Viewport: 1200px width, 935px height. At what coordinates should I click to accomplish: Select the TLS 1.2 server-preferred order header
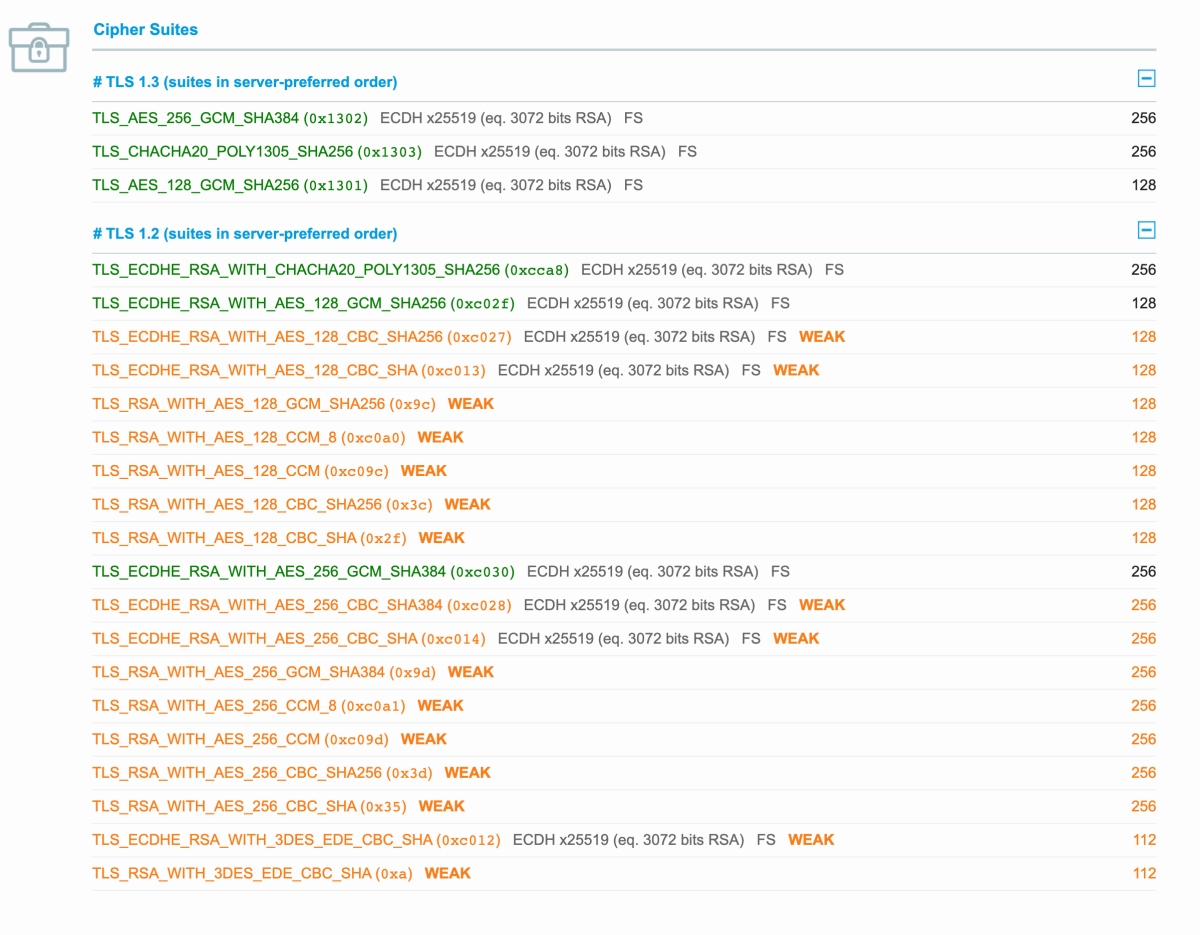(244, 234)
